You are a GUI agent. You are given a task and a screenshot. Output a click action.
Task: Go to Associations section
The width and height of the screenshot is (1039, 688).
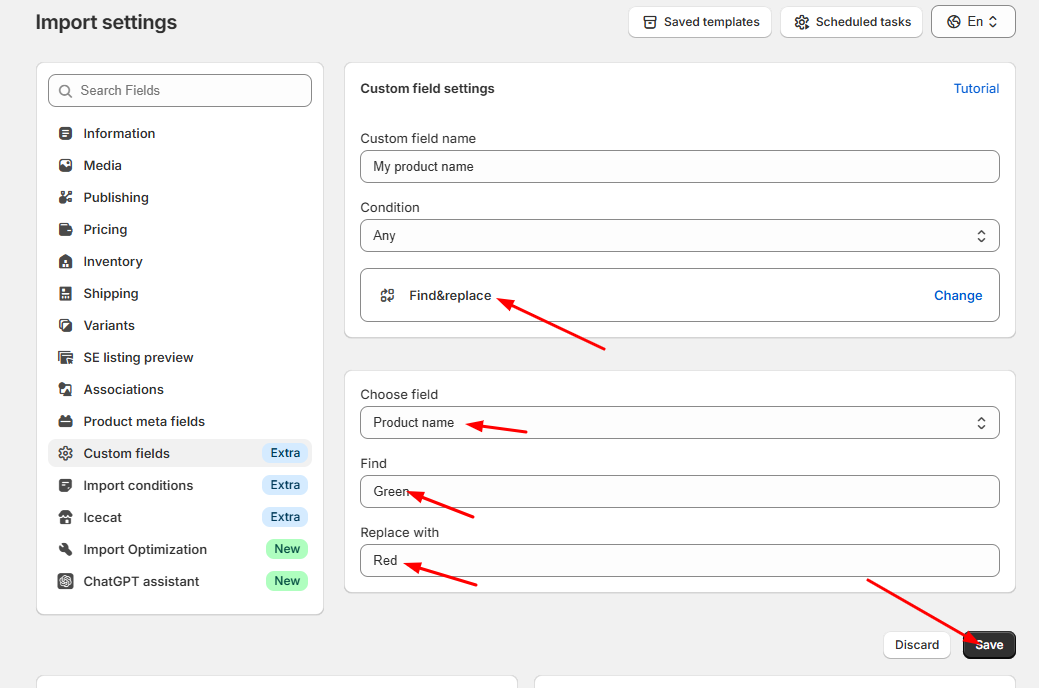pyautogui.click(x=180, y=389)
